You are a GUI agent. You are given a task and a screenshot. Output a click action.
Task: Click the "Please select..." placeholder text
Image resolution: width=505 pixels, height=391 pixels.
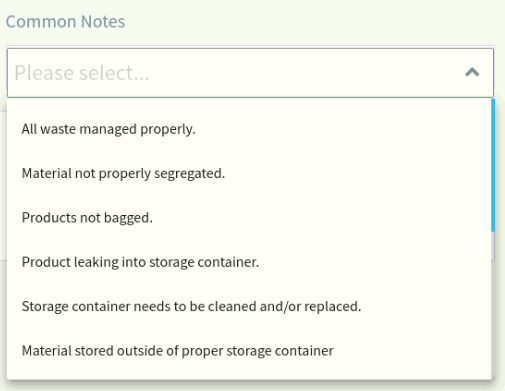(x=82, y=73)
